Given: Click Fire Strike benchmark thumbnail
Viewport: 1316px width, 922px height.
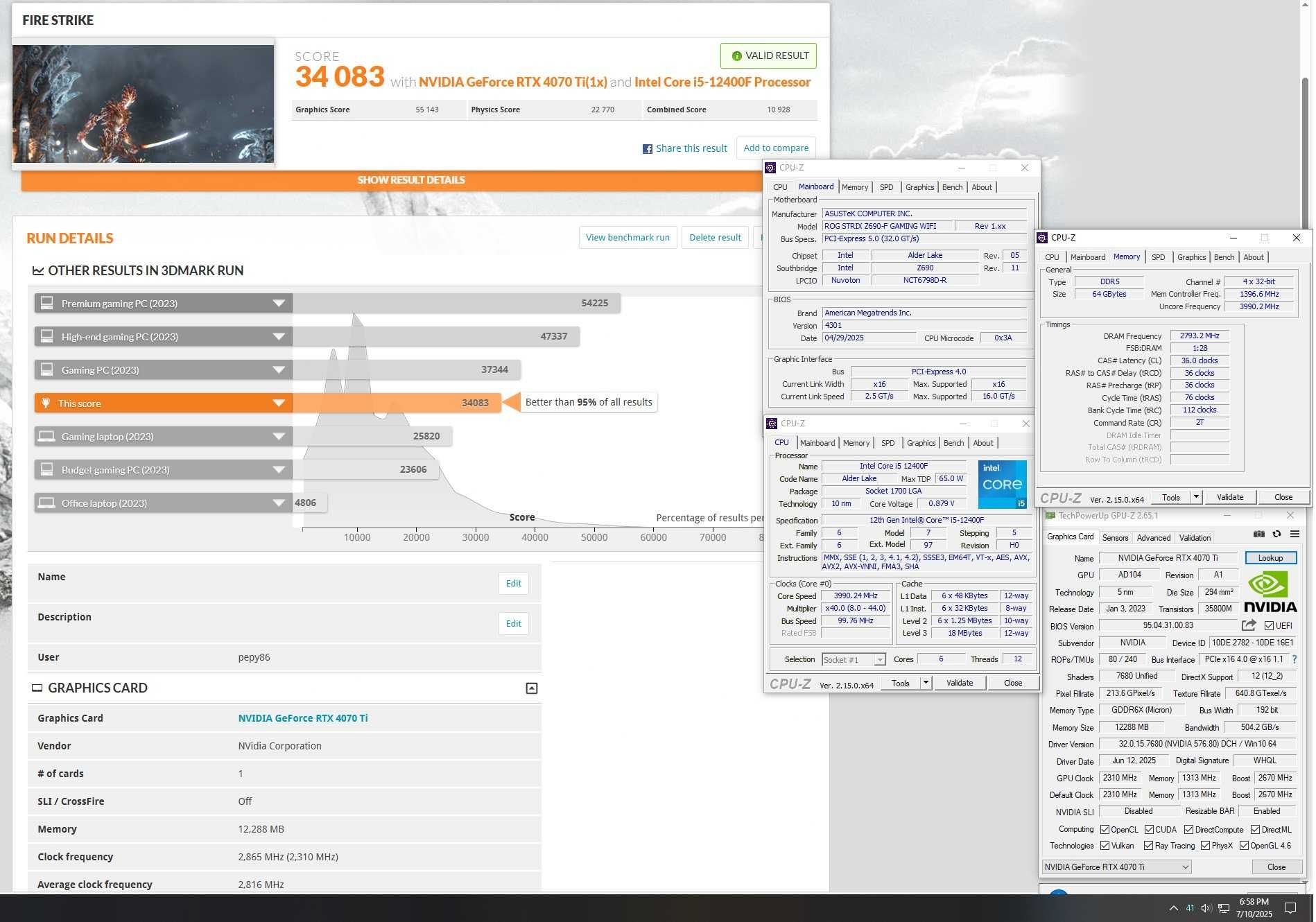Looking at the screenshot, I should click(144, 104).
